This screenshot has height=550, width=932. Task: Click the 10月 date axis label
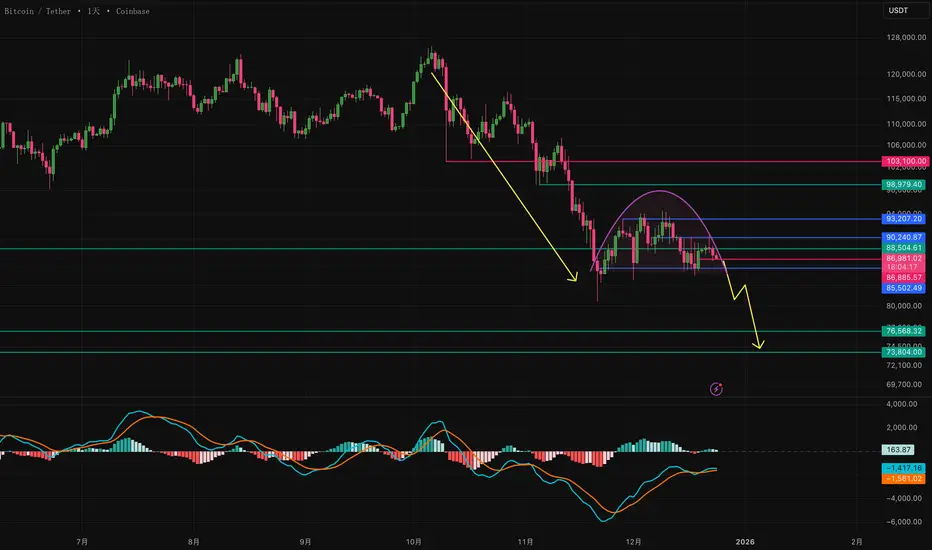tap(414, 542)
